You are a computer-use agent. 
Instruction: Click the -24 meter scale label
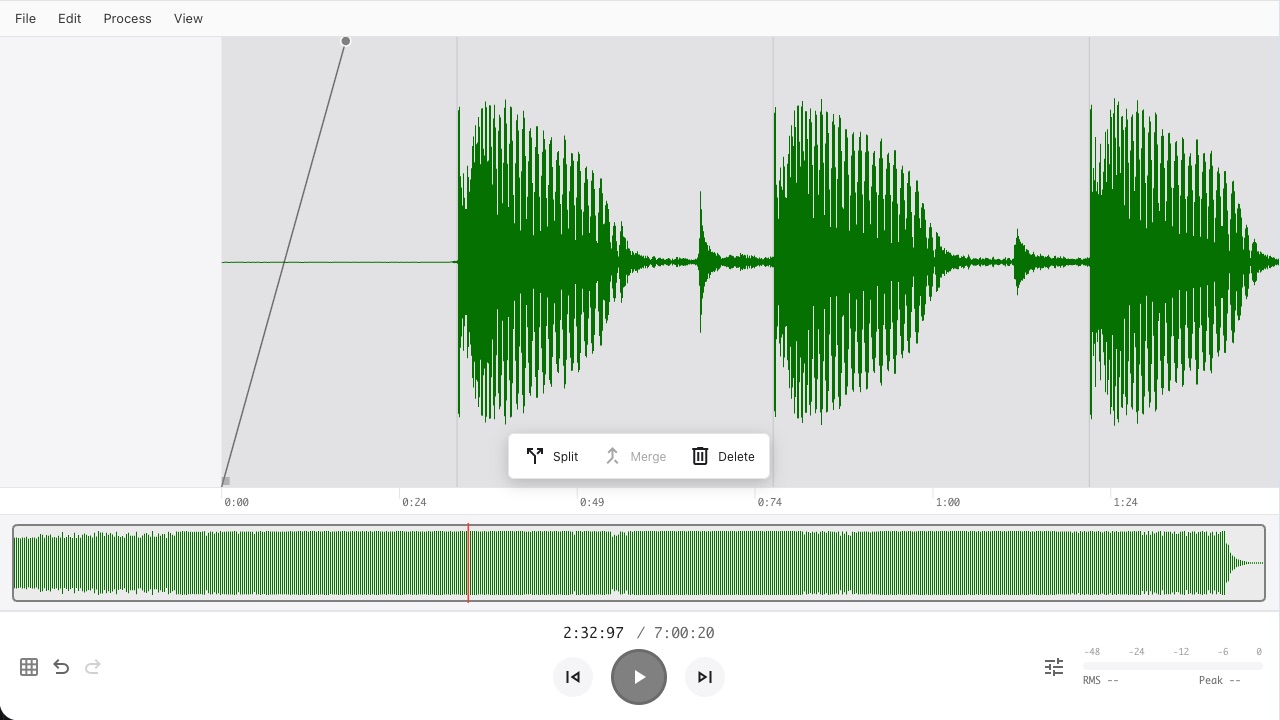pyautogui.click(x=1136, y=652)
